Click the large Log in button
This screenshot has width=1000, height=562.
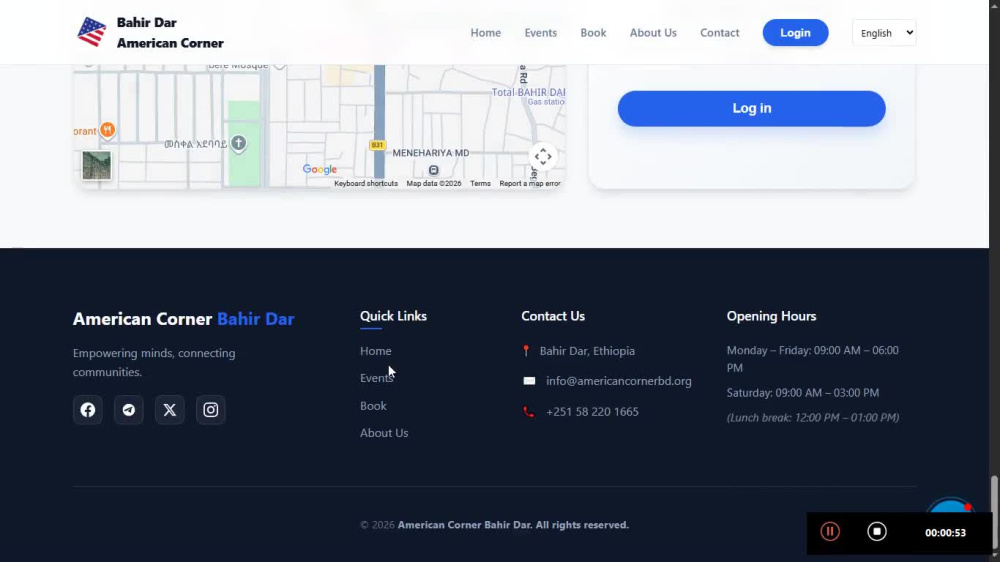click(x=751, y=108)
